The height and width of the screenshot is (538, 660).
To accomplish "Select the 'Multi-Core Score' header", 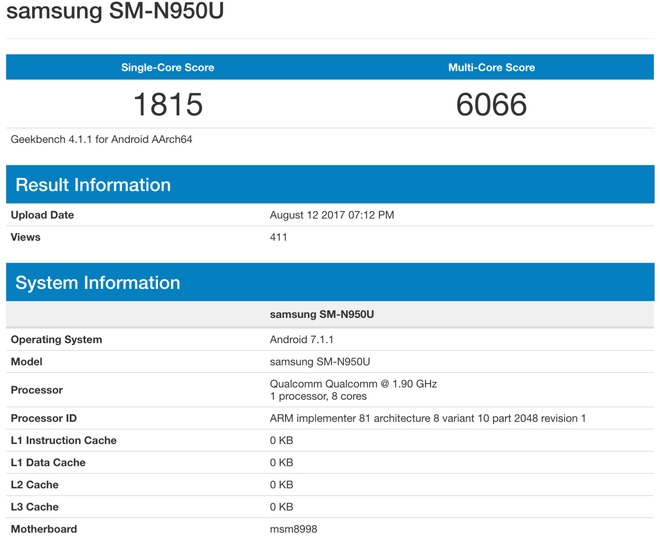I will (492, 67).
